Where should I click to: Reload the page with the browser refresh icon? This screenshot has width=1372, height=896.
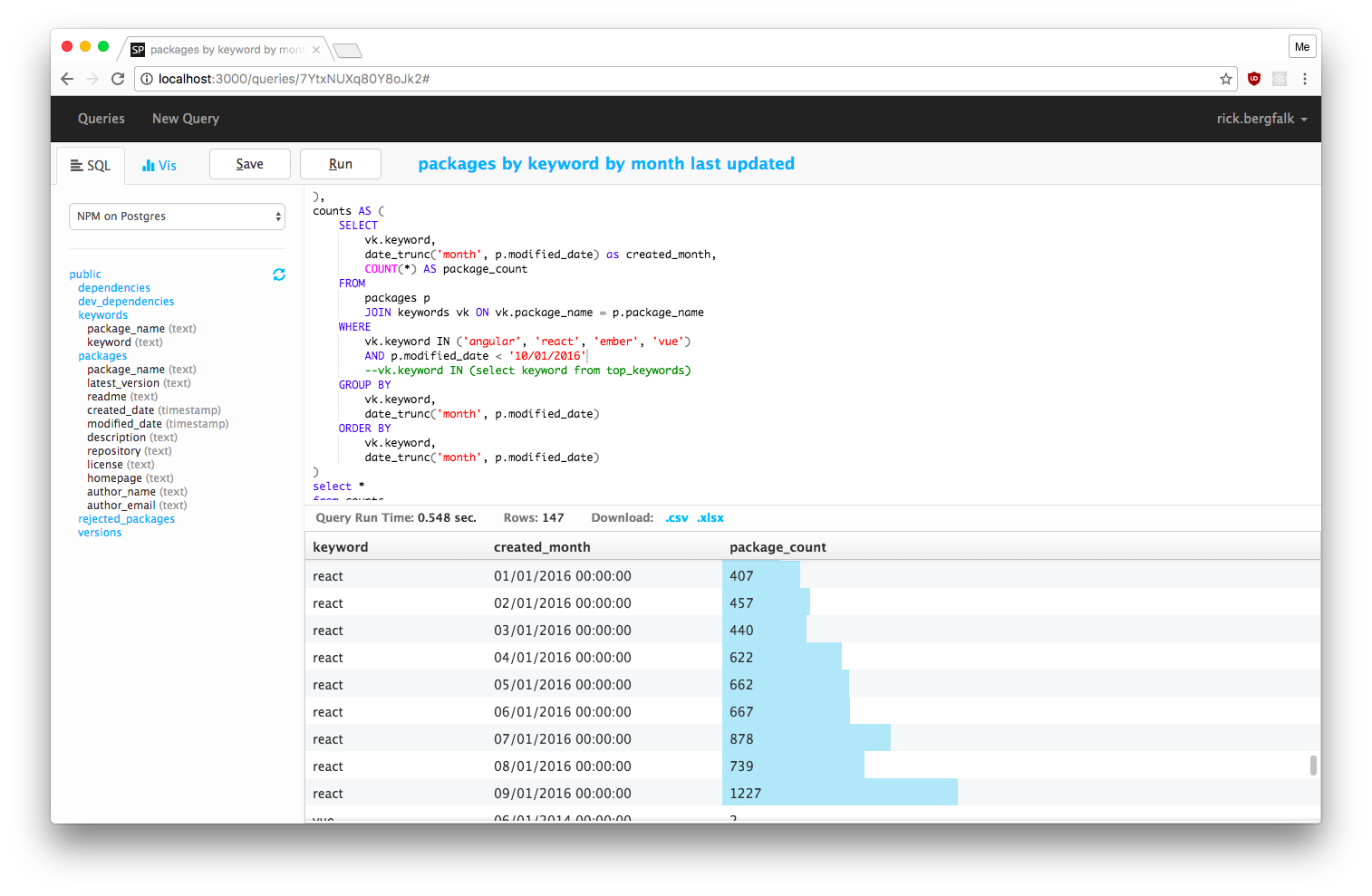118,79
